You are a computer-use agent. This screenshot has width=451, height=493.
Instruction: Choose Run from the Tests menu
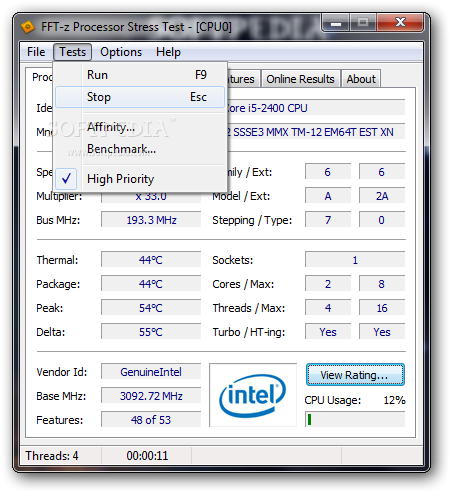(x=140, y=75)
